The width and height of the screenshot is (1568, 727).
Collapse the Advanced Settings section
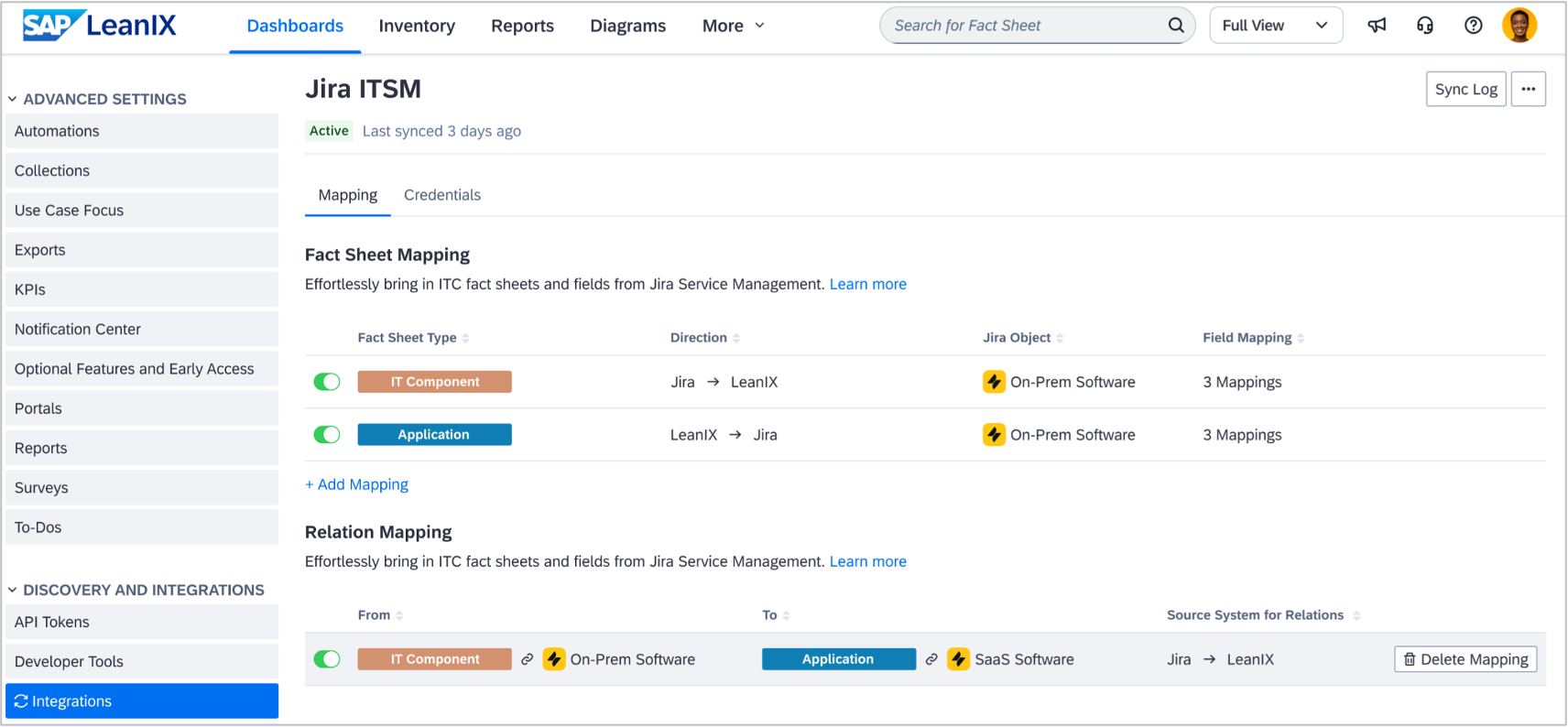(13, 99)
